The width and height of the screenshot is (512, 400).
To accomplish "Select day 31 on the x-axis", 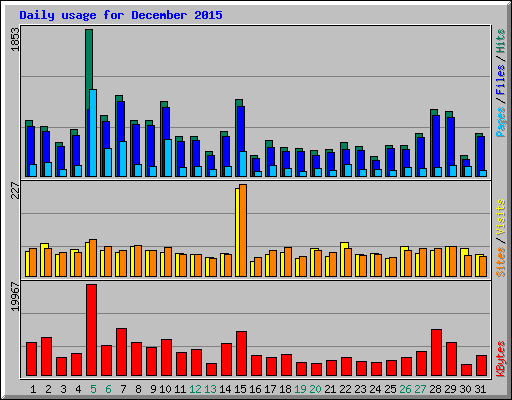I will point(480,389).
